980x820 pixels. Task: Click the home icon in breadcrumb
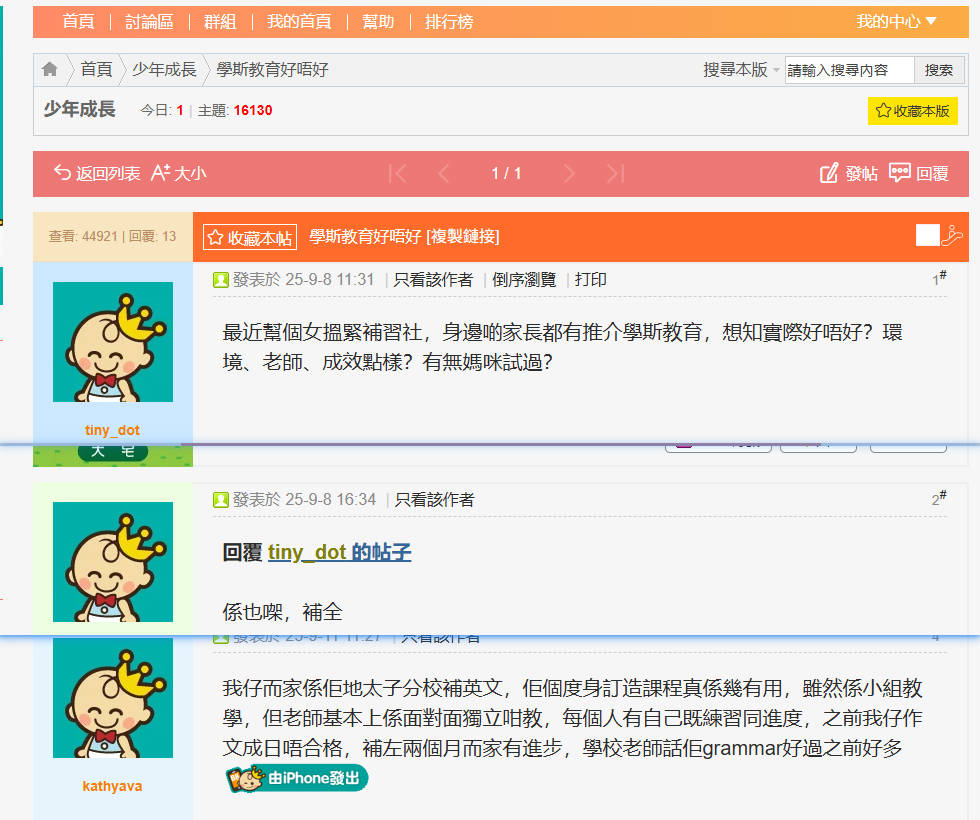(x=50, y=69)
